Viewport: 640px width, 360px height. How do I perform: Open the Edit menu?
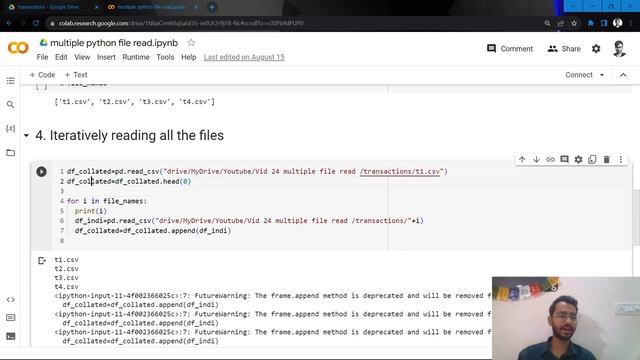point(61,57)
